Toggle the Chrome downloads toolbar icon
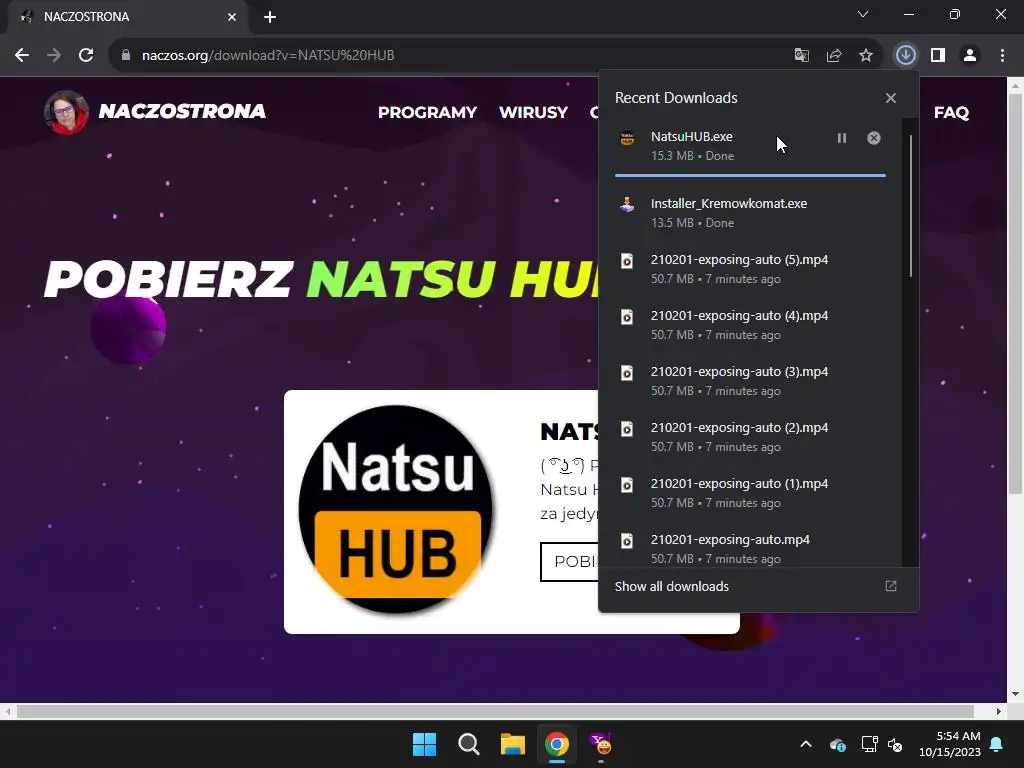1024x768 pixels. click(905, 56)
